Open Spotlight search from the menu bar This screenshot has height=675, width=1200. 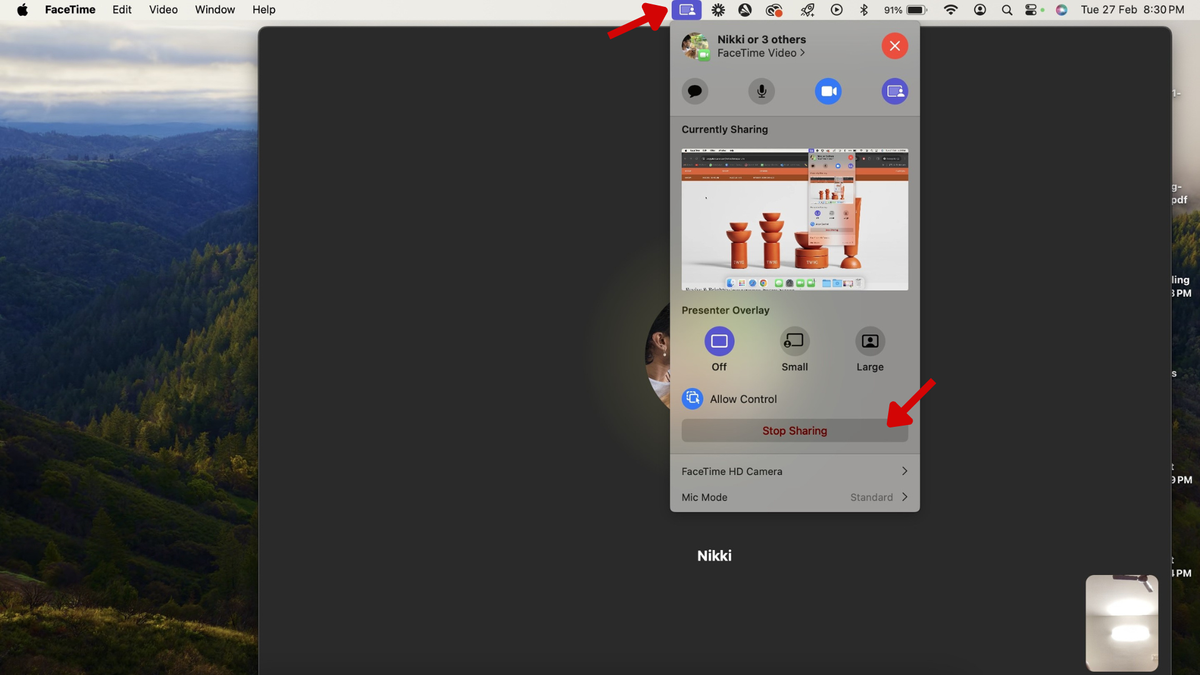click(1007, 9)
